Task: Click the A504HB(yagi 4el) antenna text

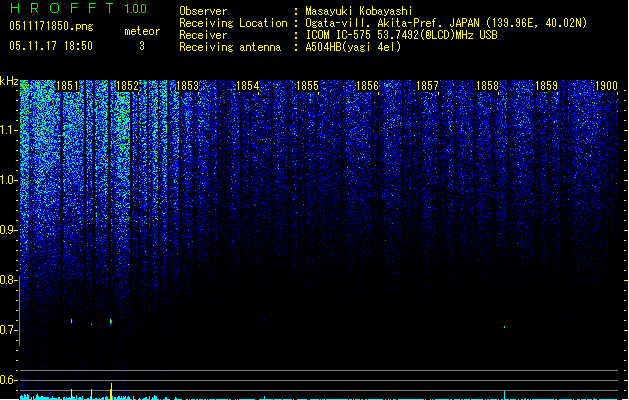Action: pos(353,47)
